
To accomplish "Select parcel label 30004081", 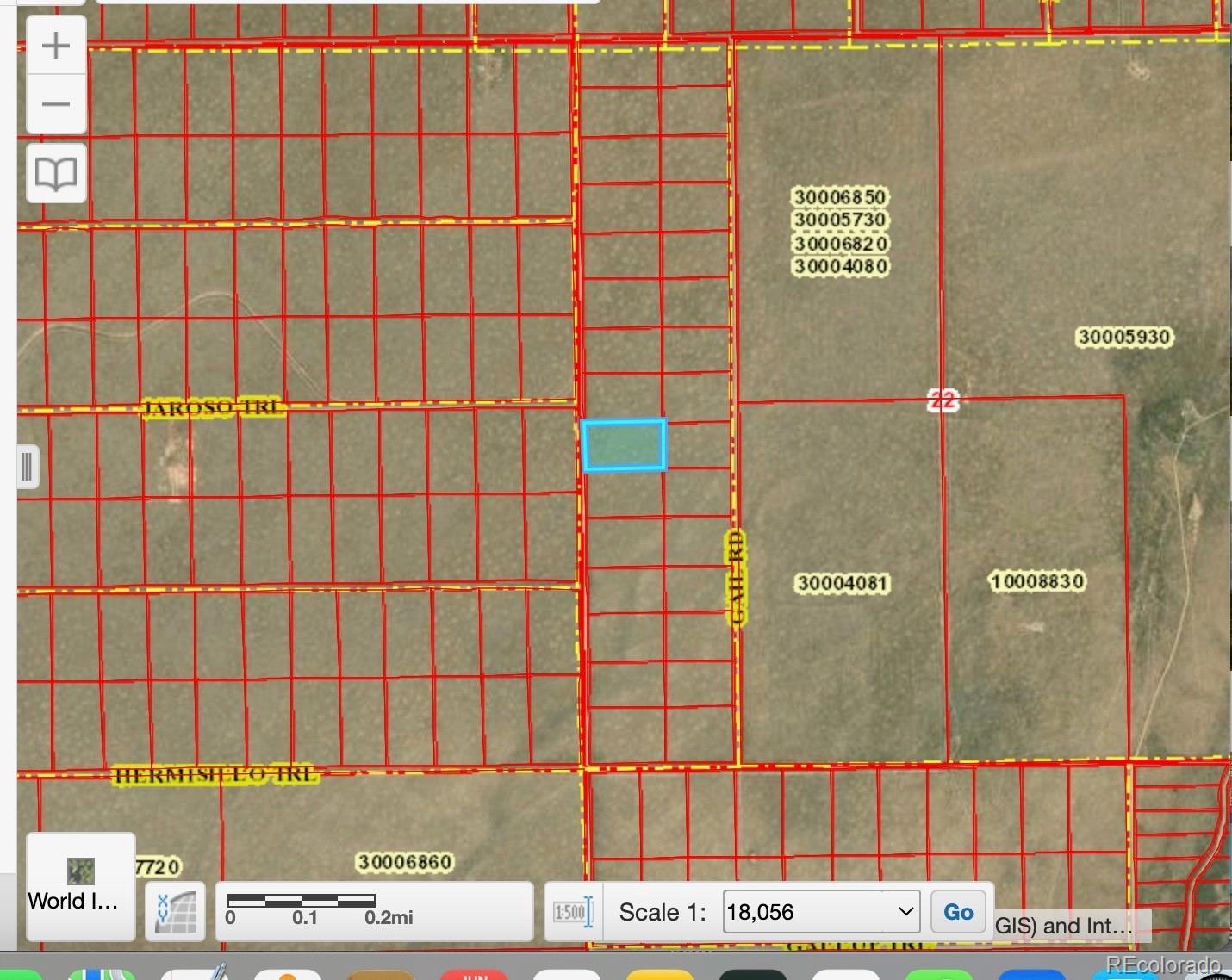I will point(841,583).
